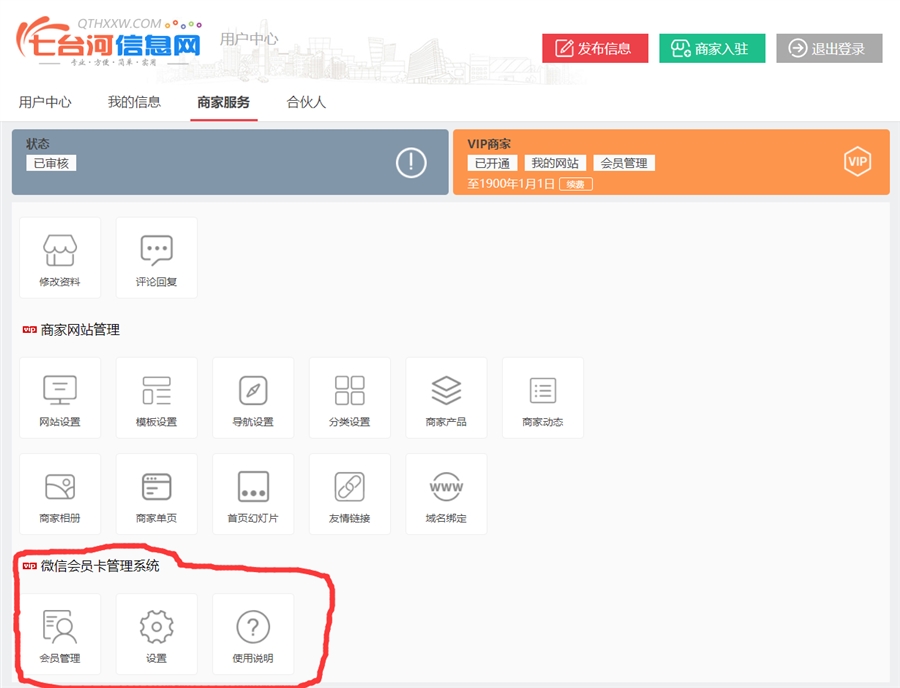Open 网站设置 monitor icon
The image size is (900, 688).
[60, 390]
